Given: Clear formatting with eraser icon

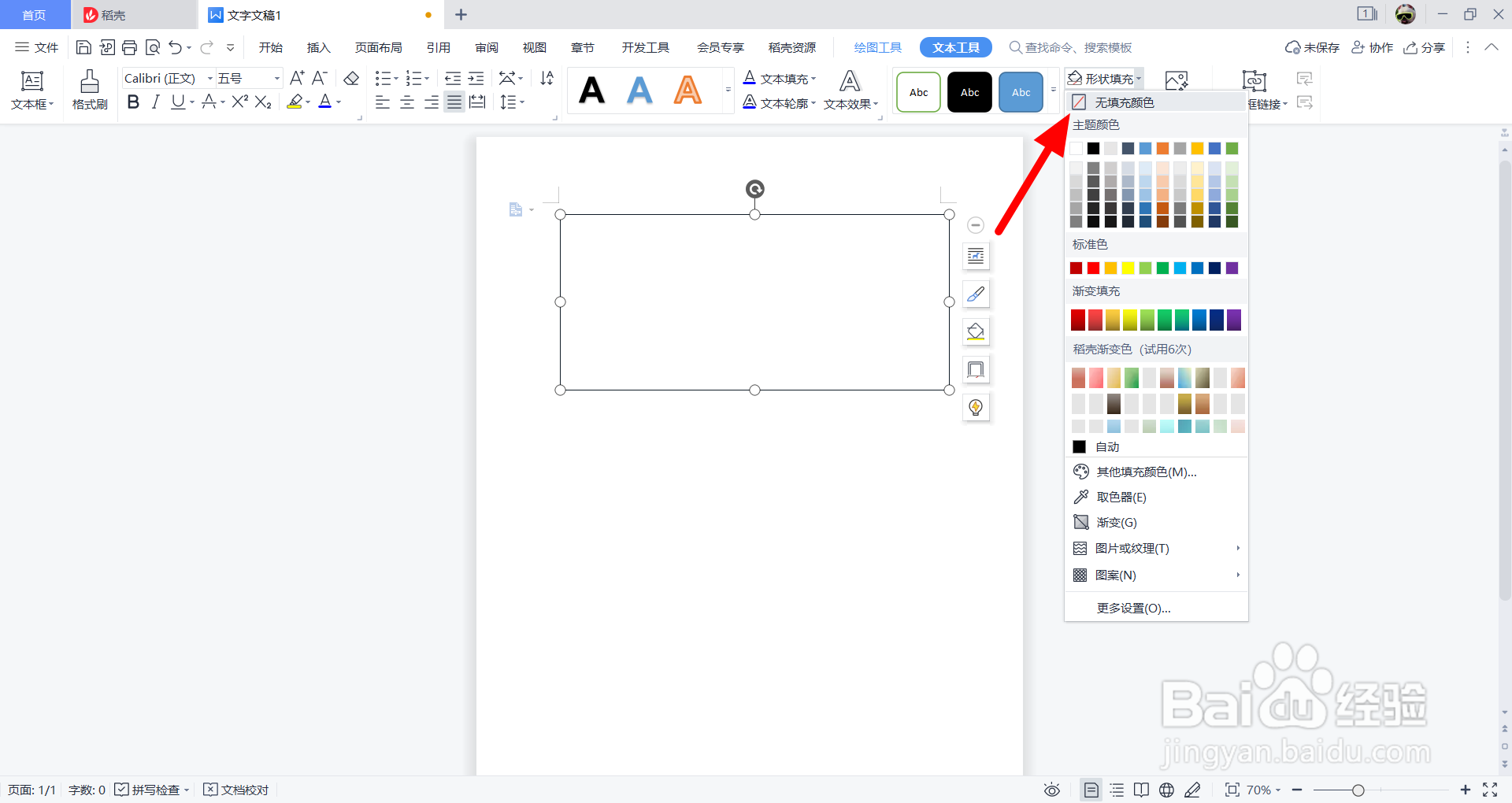Looking at the screenshot, I should pos(351,78).
